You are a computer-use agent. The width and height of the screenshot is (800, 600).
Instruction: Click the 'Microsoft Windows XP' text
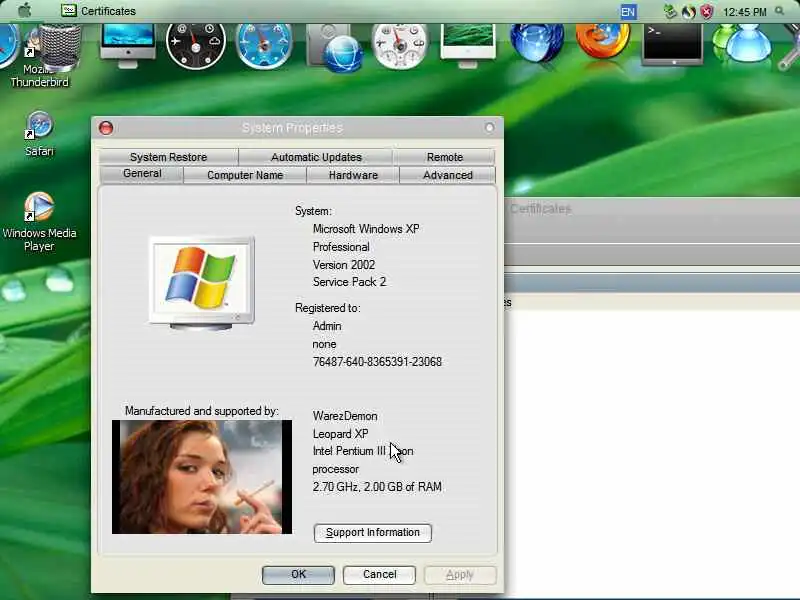(x=366, y=229)
